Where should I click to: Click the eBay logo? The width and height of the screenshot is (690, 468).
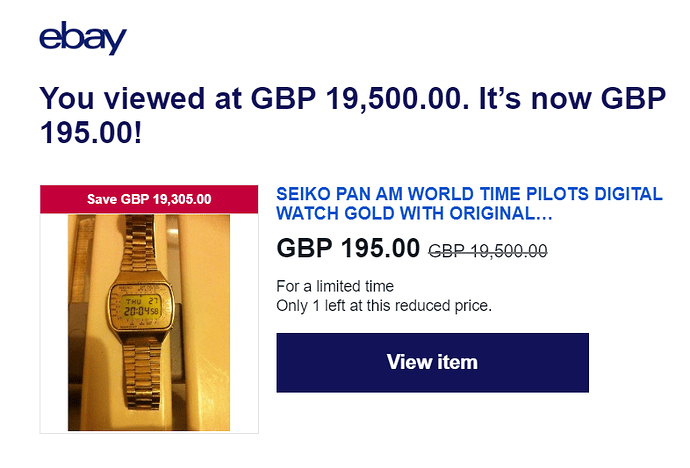[83, 38]
